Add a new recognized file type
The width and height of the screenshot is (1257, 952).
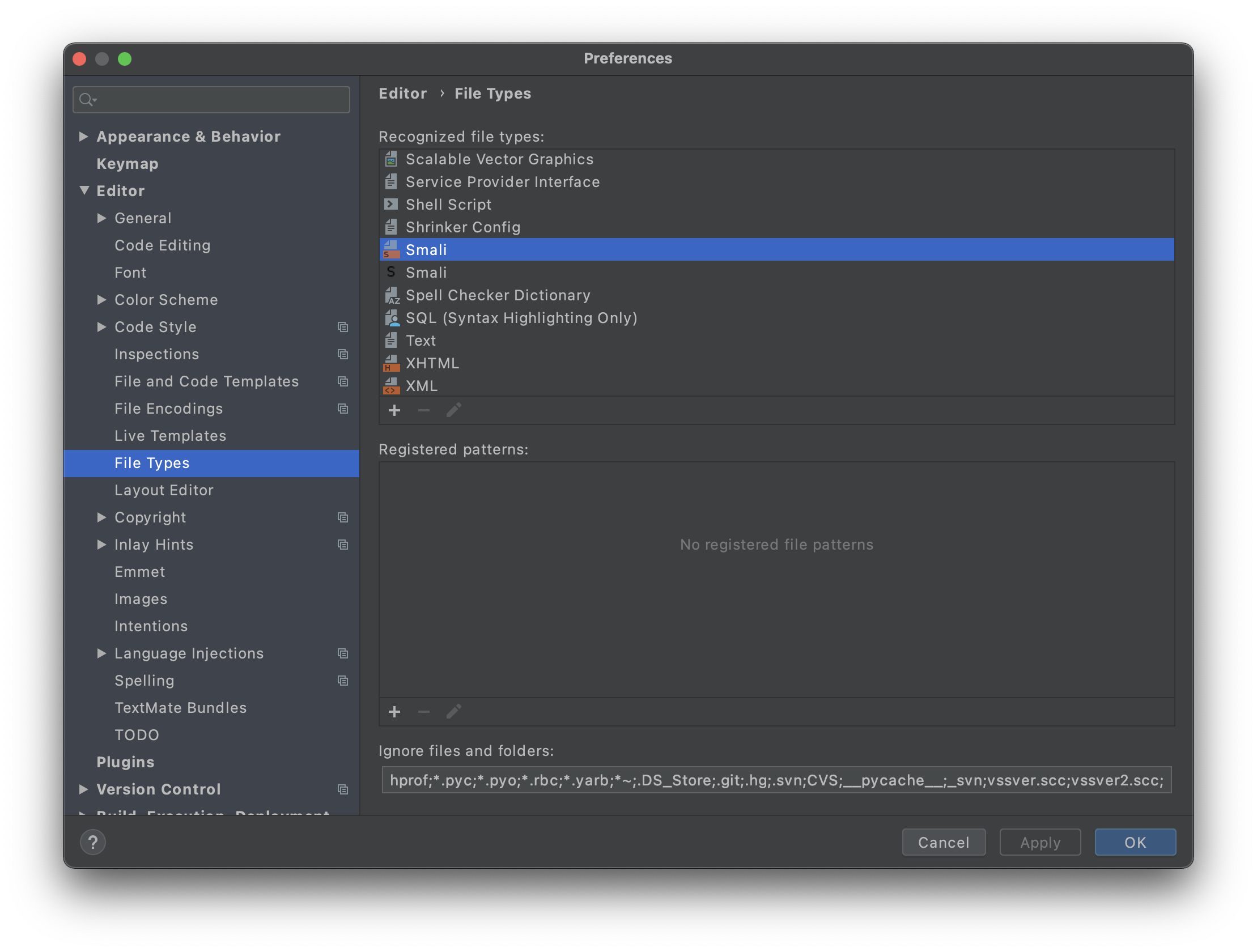pyautogui.click(x=394, y=410)
